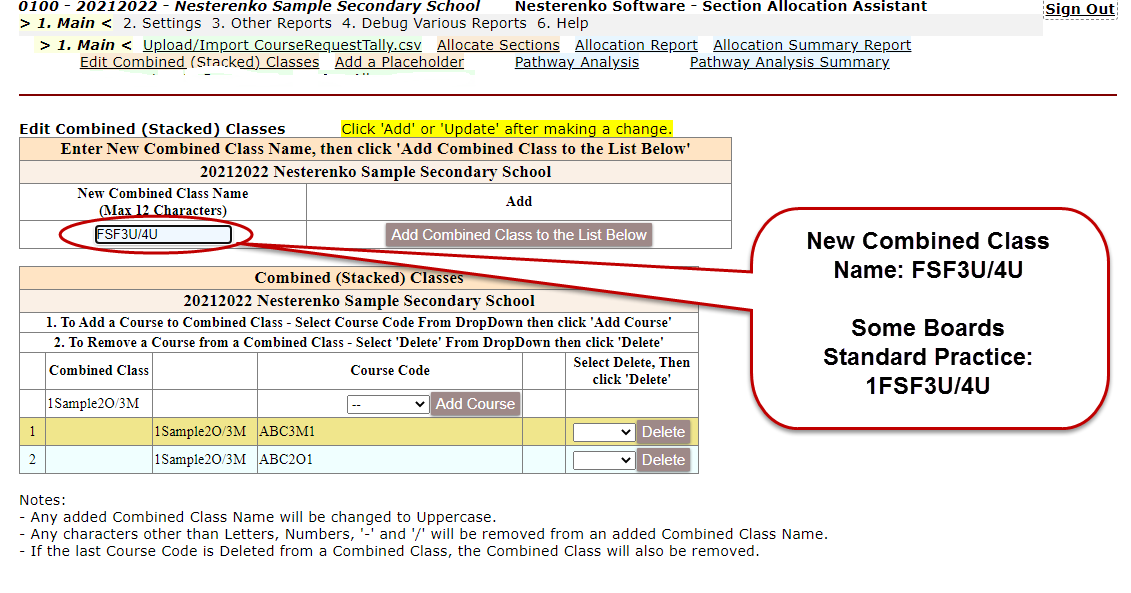Click the New Combined Class Name field
1131x593 pixels.
tap(163, 235)
